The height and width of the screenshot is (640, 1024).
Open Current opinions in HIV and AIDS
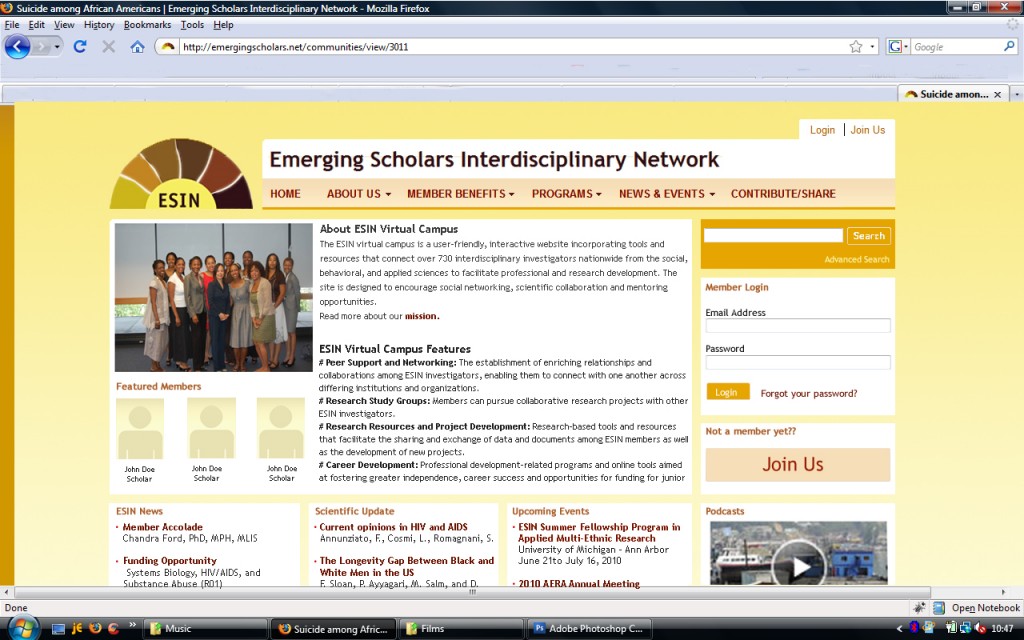tap(394, 527)
